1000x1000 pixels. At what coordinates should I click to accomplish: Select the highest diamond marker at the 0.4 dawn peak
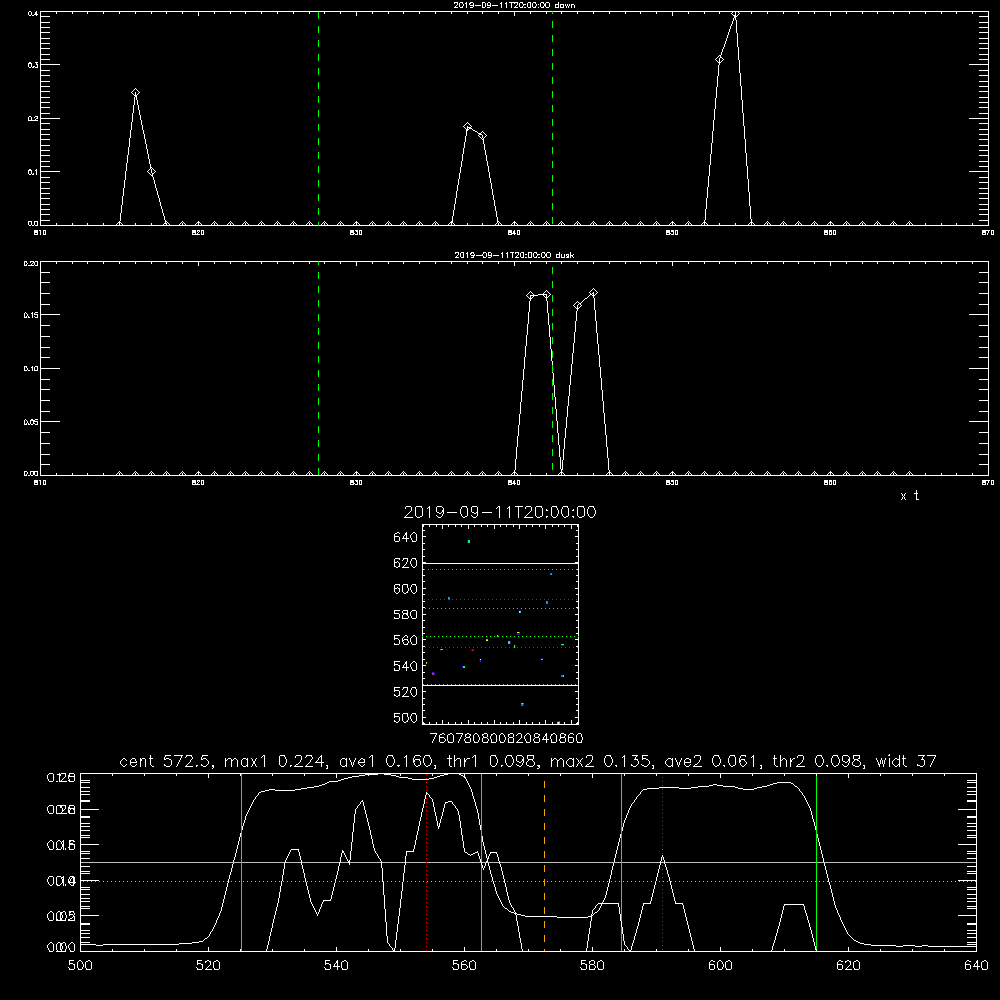click(x=735, y=14)
